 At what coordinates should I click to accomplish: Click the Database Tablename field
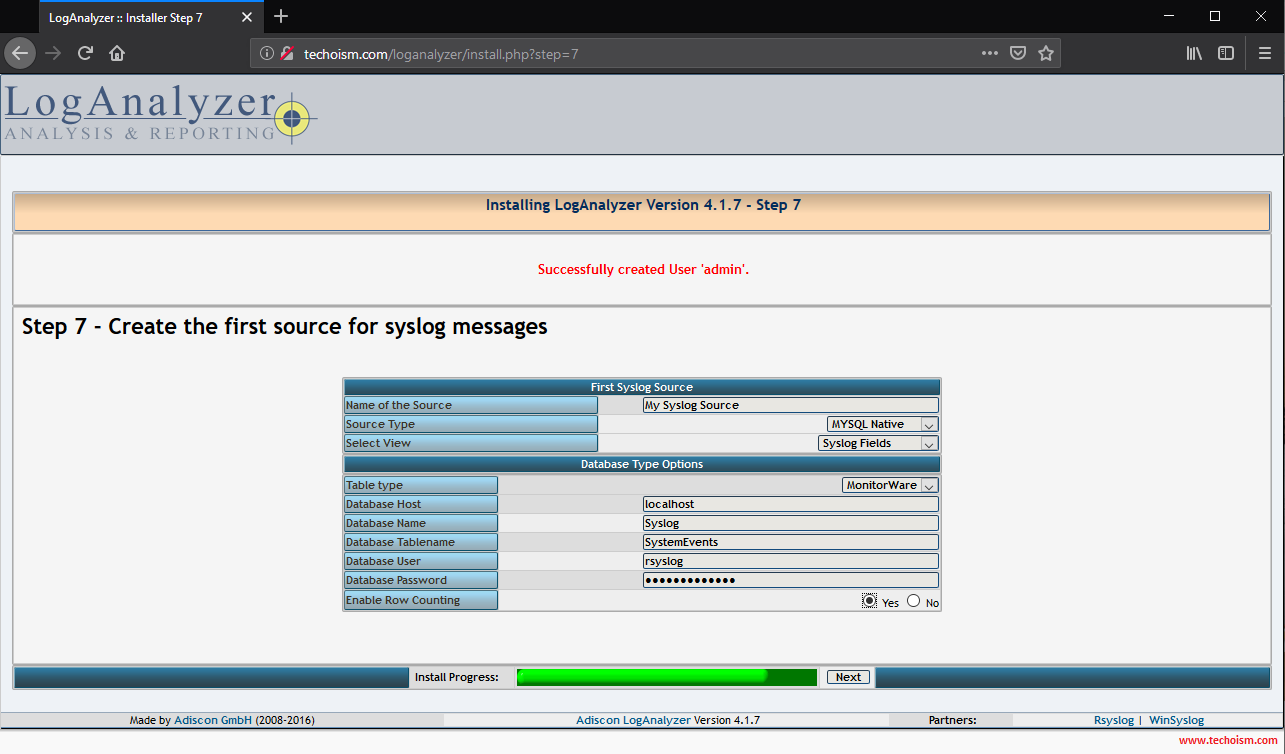(791, 542)
